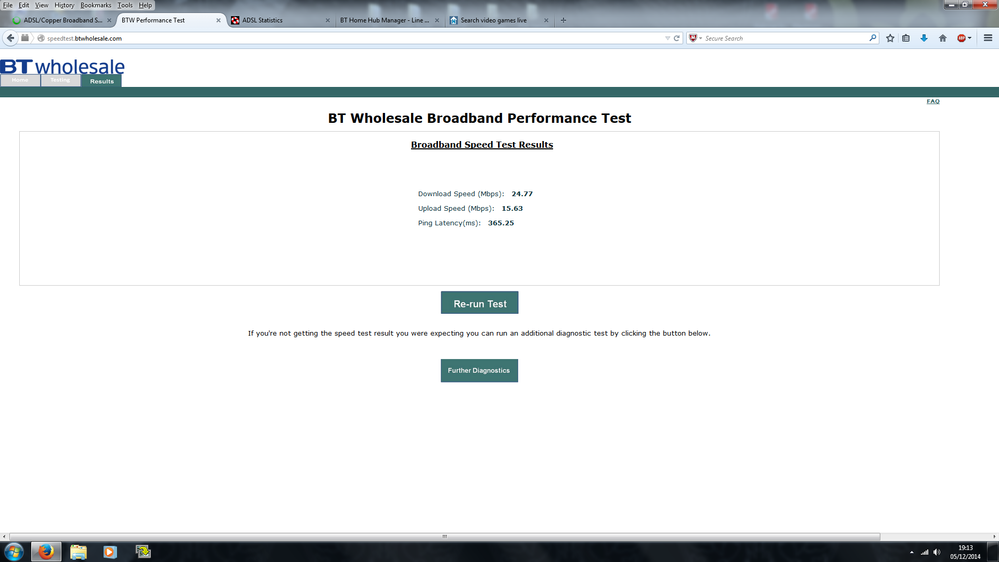Screen dimensions: 999x562
Task: Open the Tools menu
Action: (x=125, y=5)
